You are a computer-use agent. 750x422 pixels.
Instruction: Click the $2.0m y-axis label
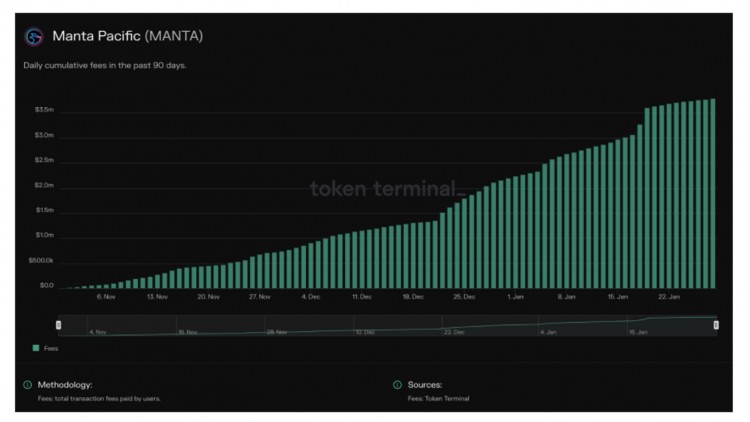[44, 185]
